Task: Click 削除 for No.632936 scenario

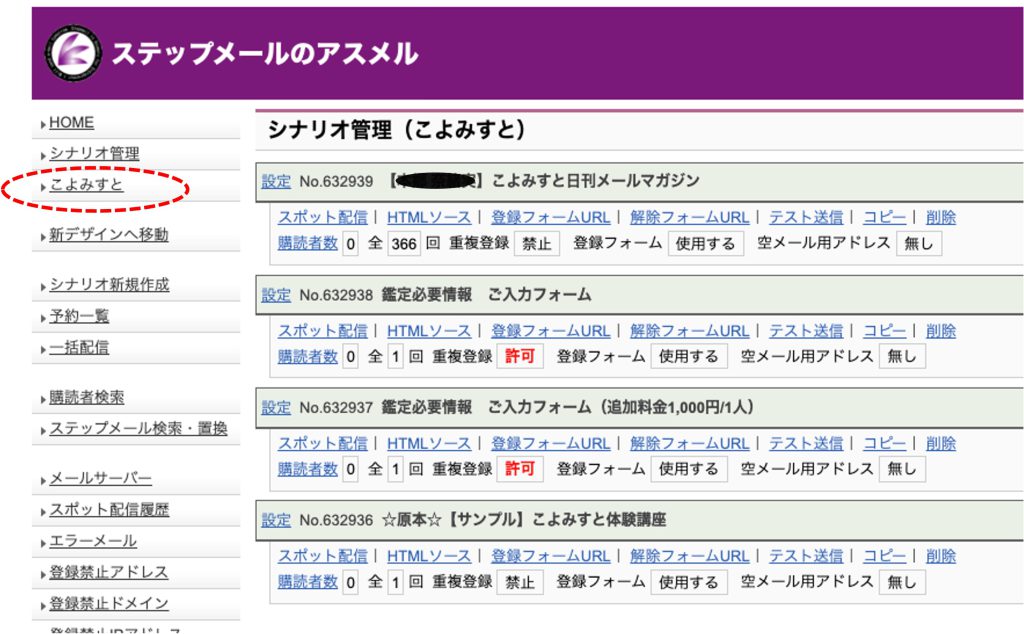Action: click(x=940, y=556)
